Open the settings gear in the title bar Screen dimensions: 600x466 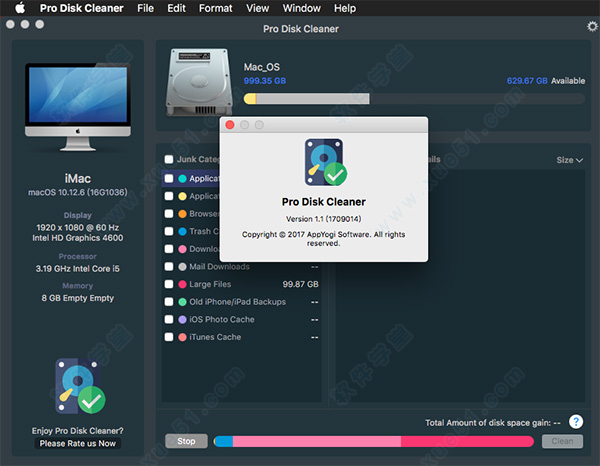pos(592,26)
